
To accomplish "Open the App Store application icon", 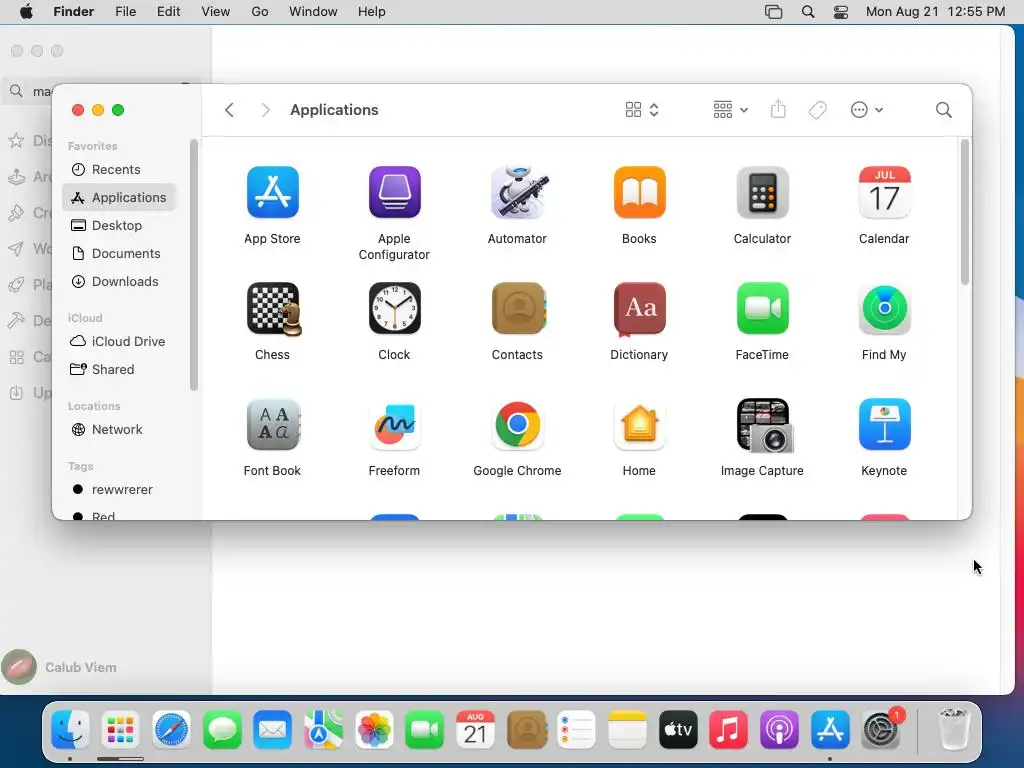I will 272,192.
